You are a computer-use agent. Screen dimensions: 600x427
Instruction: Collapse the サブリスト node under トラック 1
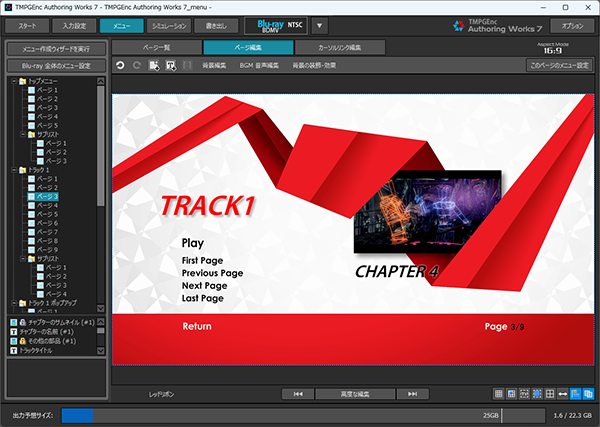23,259
